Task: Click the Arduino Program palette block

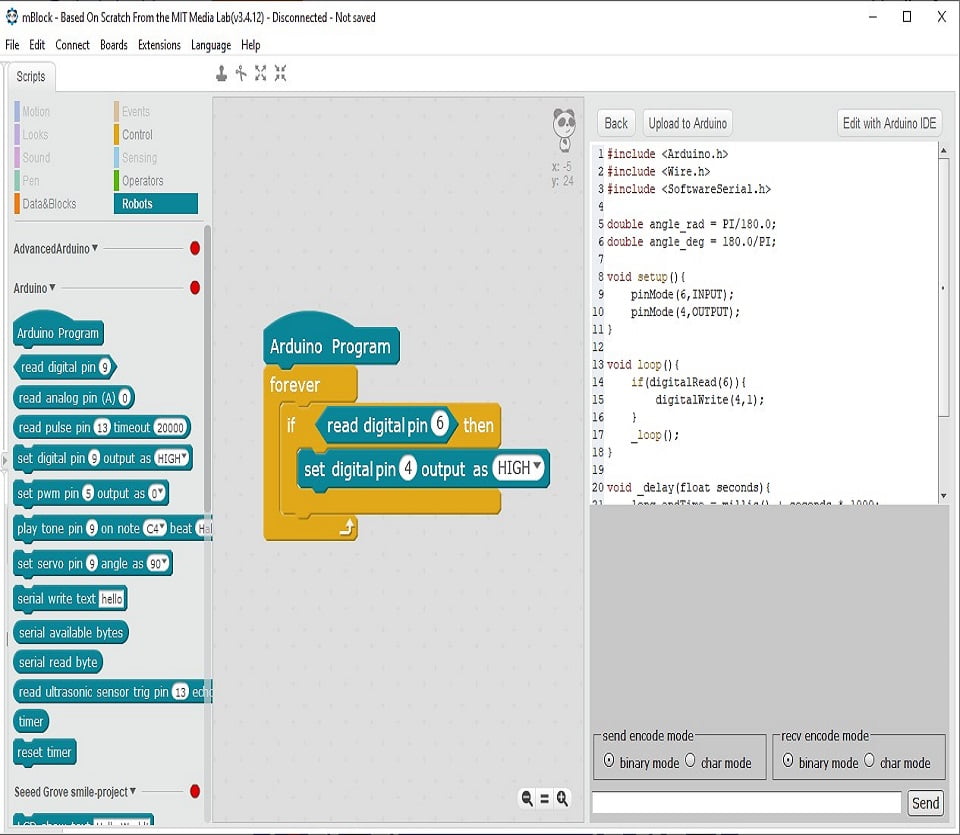Action: click(x=58, y=331)
